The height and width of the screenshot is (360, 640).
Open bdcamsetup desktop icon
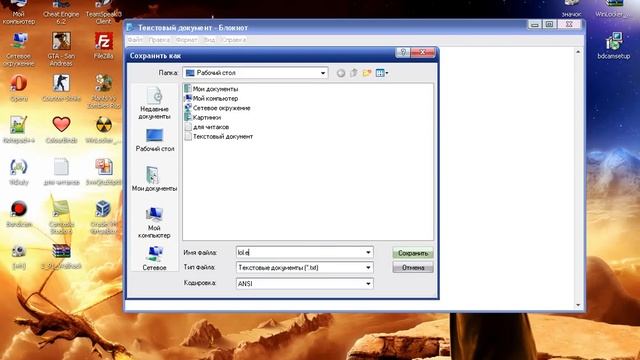click(x=614, y=46)
